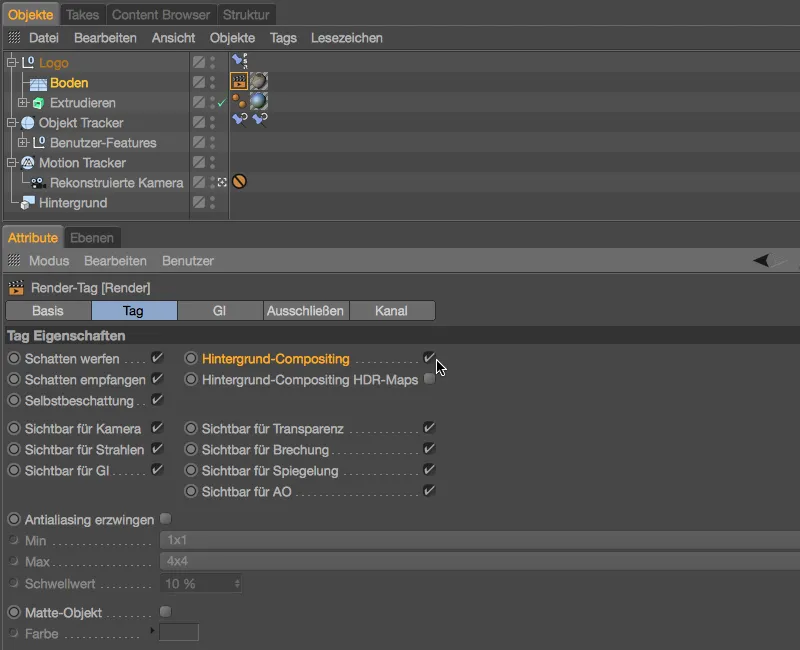Toggle the green check on Extrudieren

coord(221,103)
